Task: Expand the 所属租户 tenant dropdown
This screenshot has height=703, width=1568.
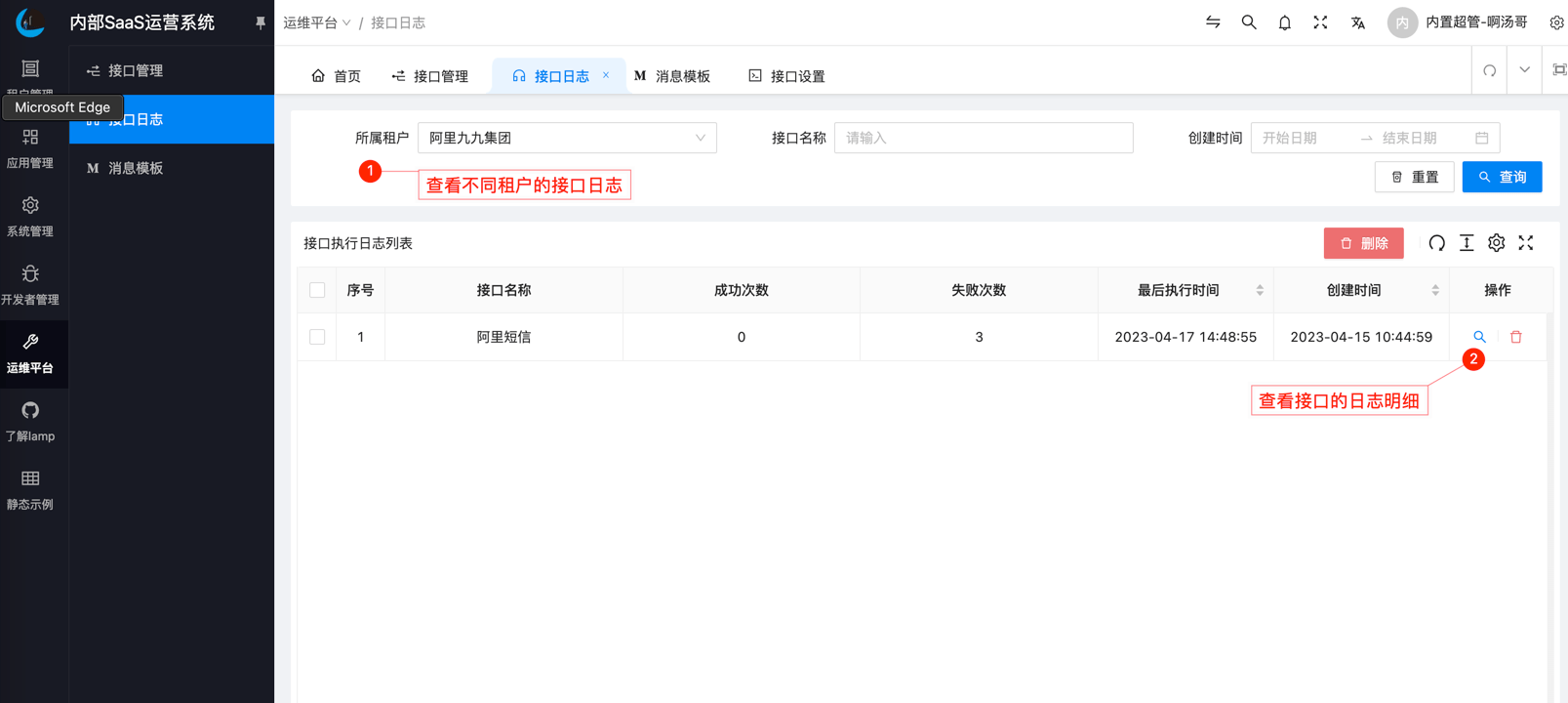Action: click(567, 138)
